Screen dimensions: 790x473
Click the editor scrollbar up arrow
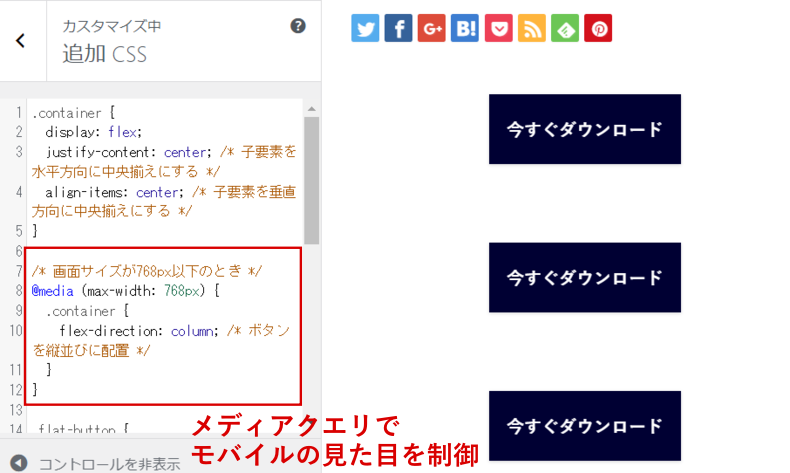point(312,109)
